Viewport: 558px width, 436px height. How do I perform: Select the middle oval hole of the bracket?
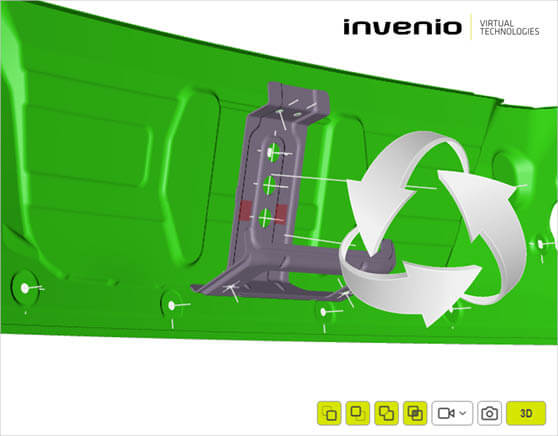(270, 185)
